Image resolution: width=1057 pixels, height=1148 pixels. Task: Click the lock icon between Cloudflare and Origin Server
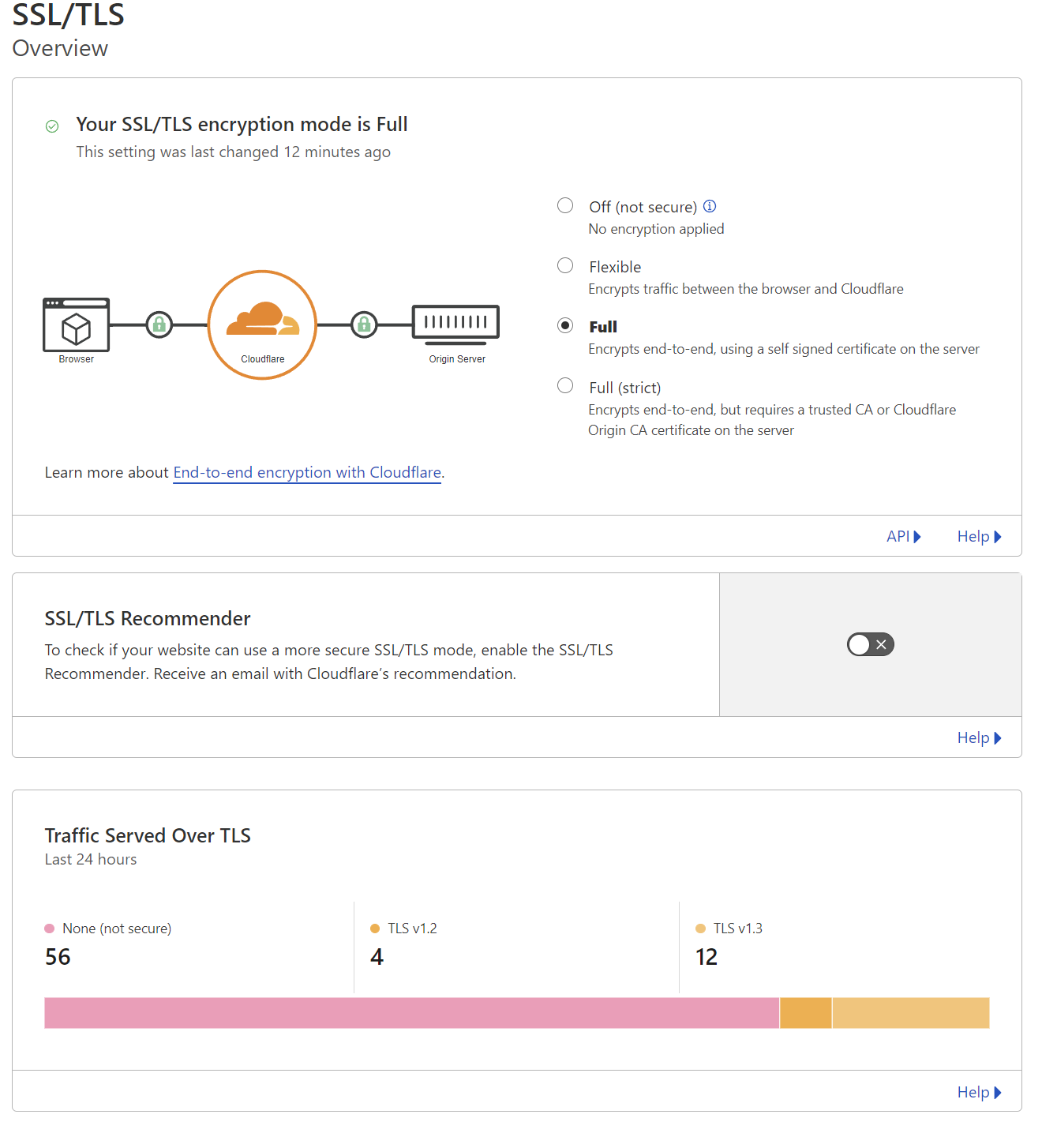(x=363, y=325)
